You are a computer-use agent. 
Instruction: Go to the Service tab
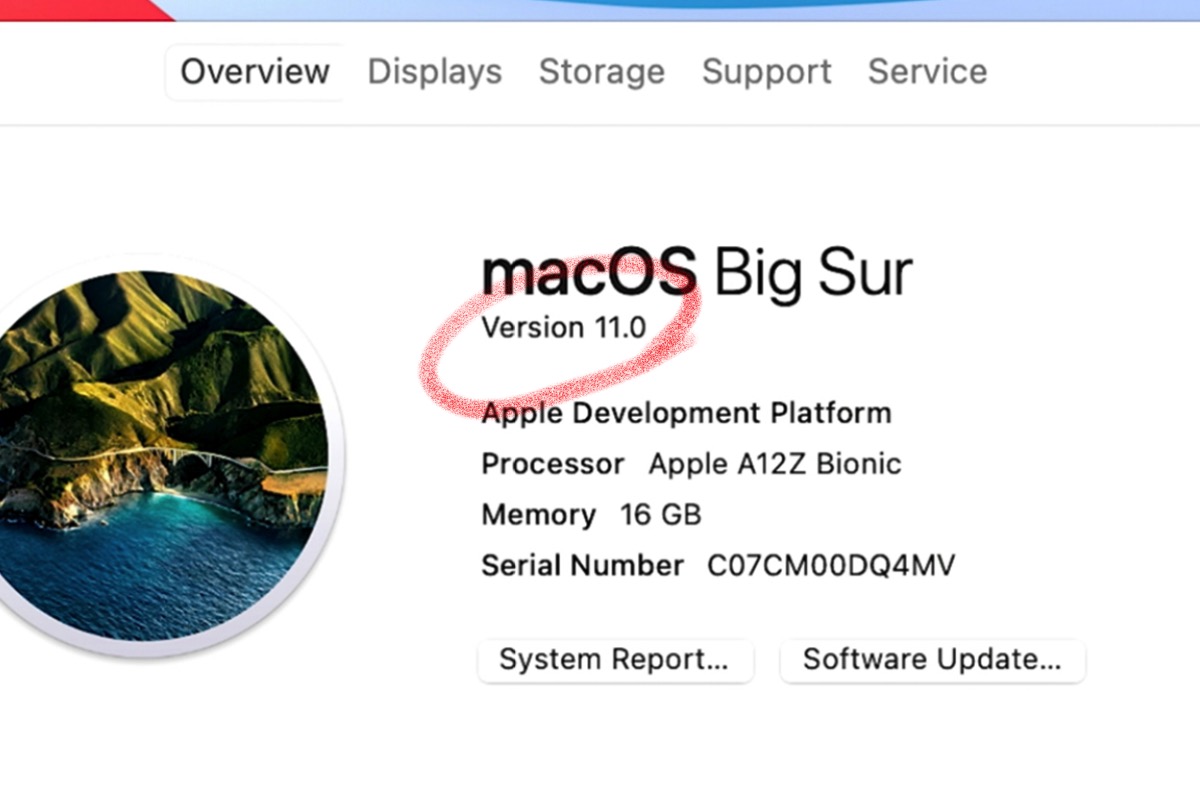click(x=927, y=72)
